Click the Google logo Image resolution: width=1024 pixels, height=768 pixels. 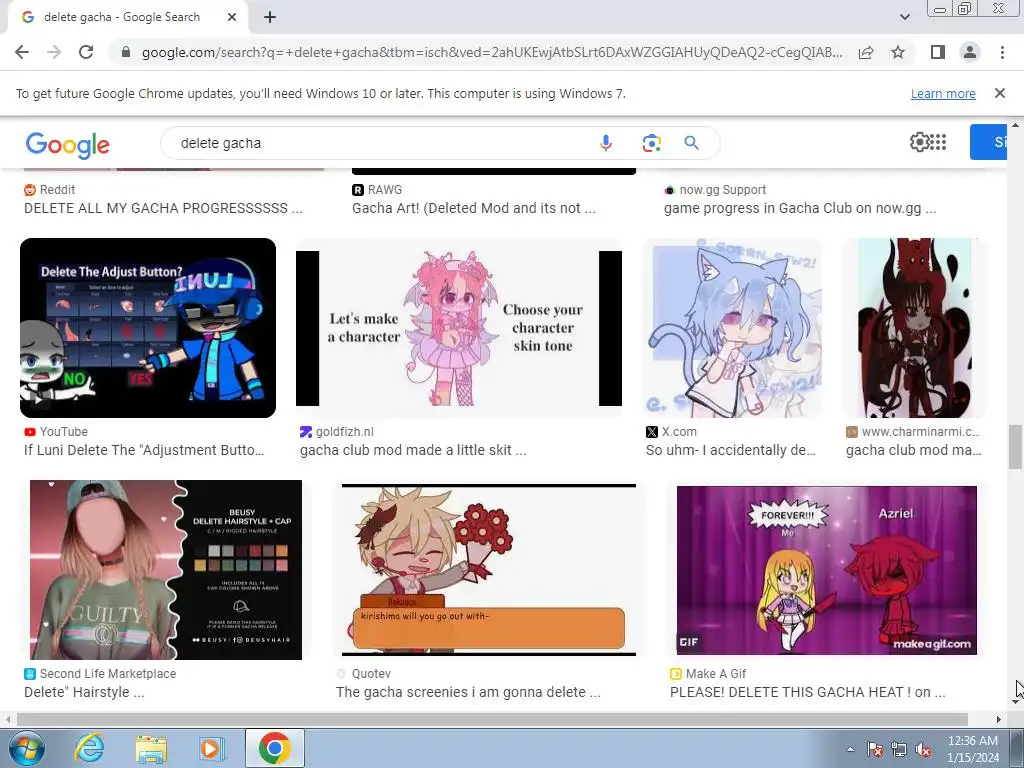coord(68,145)
